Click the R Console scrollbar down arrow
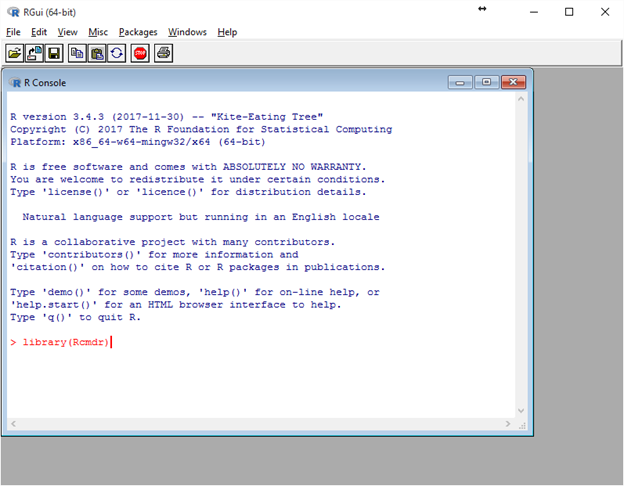Image resolution: width=624 pixels, height=486 pixels. [x=518, y=410]
